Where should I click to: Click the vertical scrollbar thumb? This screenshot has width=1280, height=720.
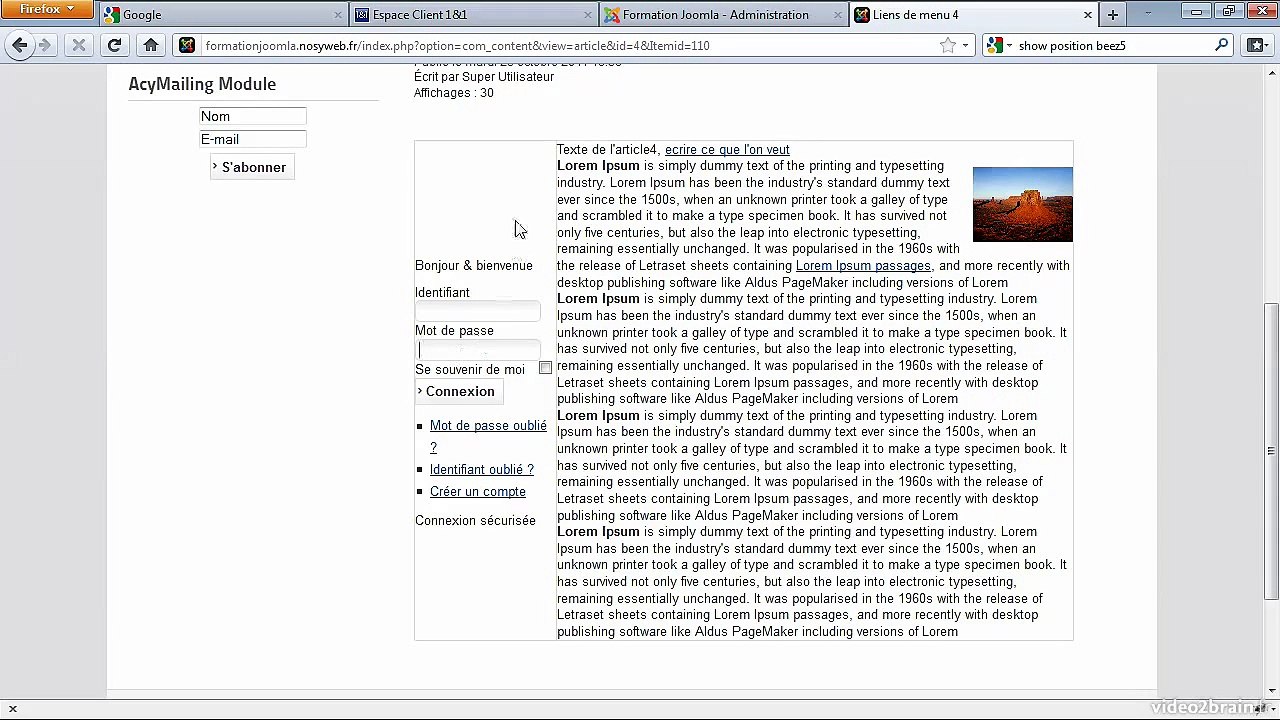pyautogui.click(x=1272, y=451)
